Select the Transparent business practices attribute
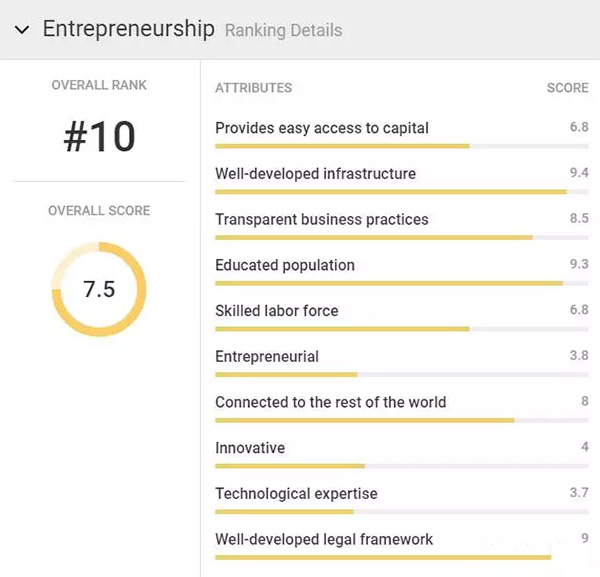Viewport: 600px width, 577px height. click(x=322, y=219)
